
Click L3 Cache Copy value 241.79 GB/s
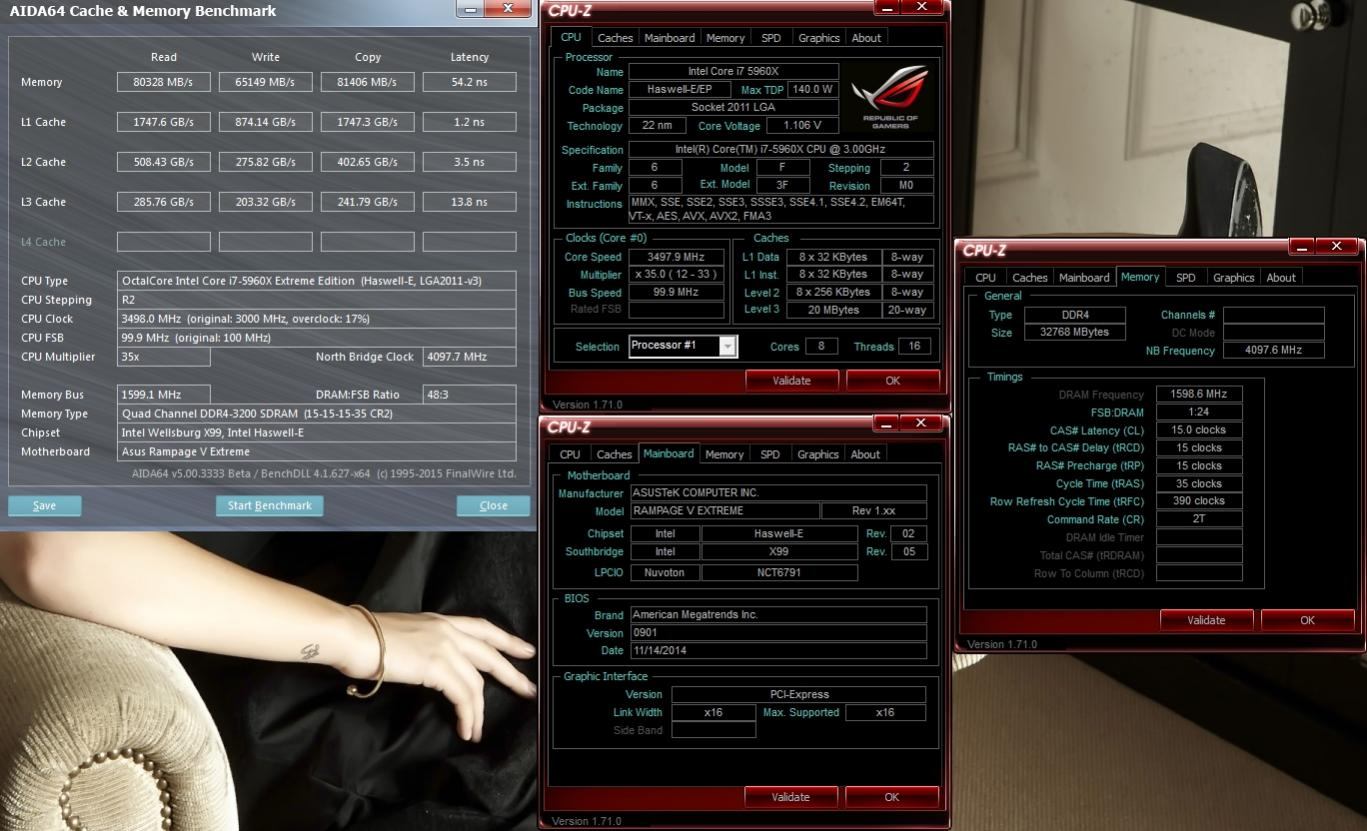click(368, 202)
